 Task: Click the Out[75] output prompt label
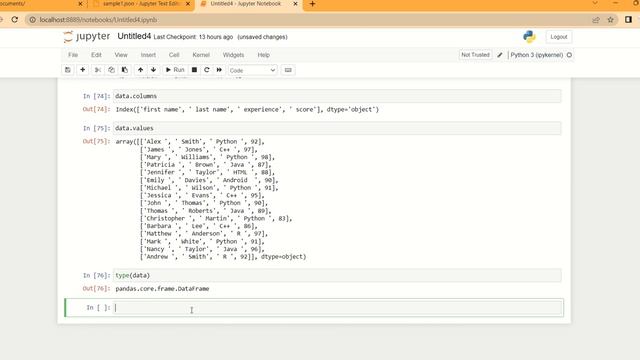(x=96, y=142)
